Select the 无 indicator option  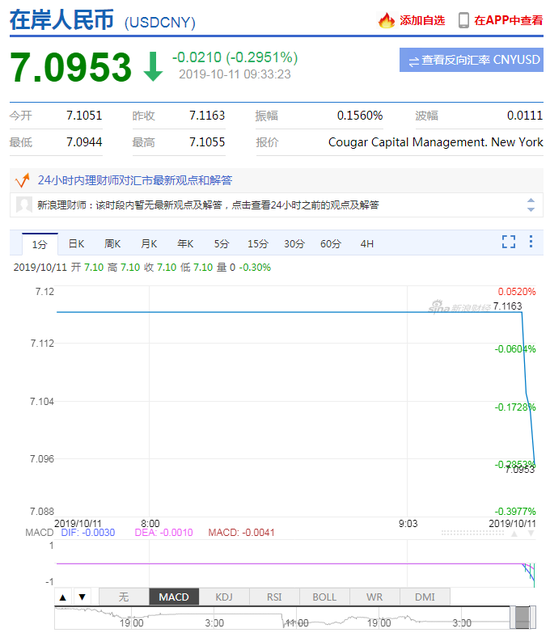(x=124, y=597)
